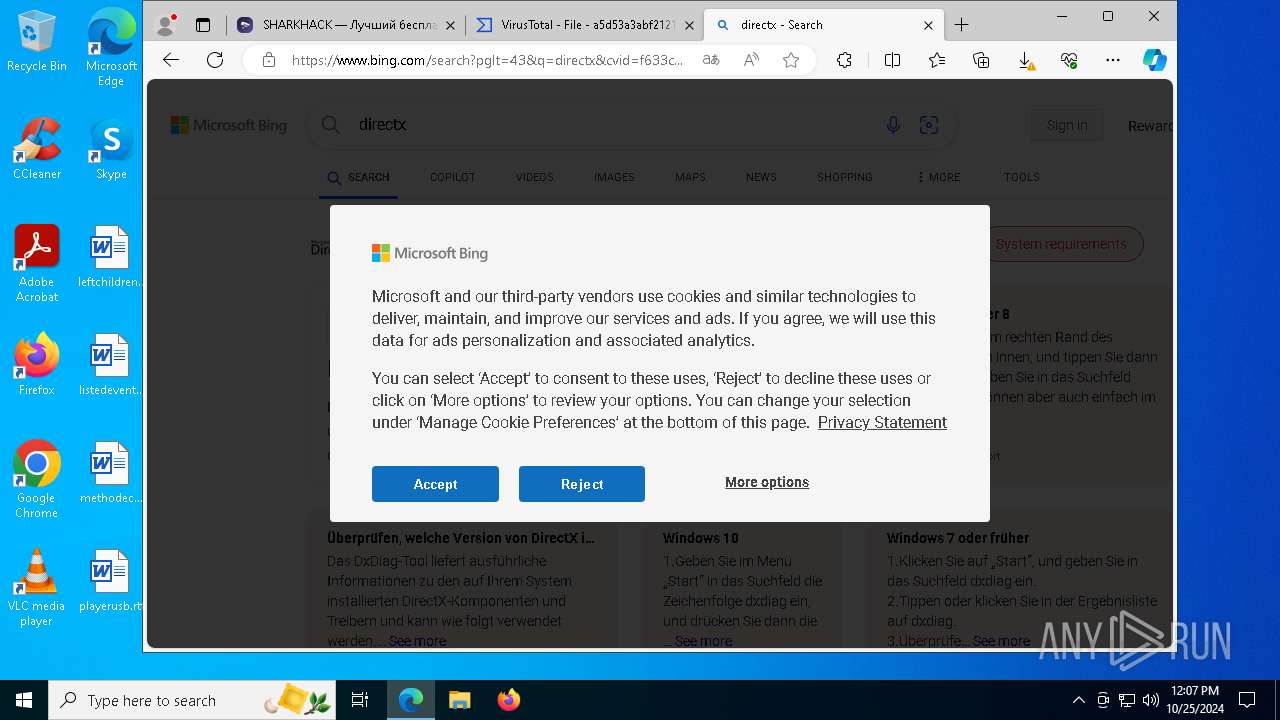Open the Favorites list icon
Viewport: 1280px width, 720px height.
tap(937, 60)
